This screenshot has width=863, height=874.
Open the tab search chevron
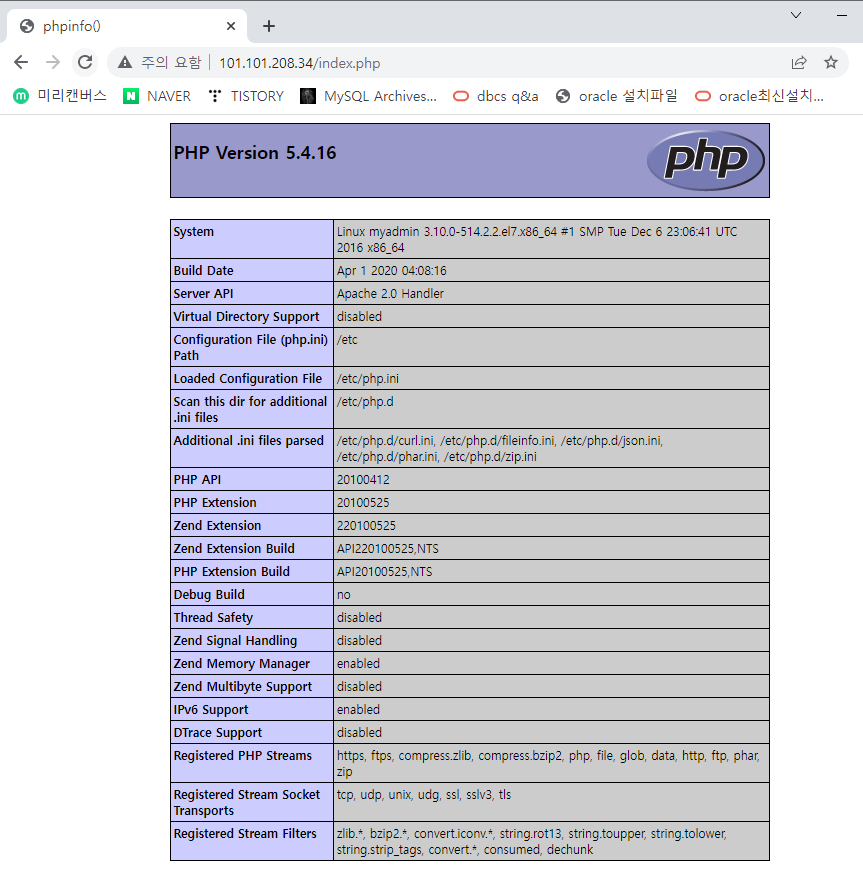796,15
